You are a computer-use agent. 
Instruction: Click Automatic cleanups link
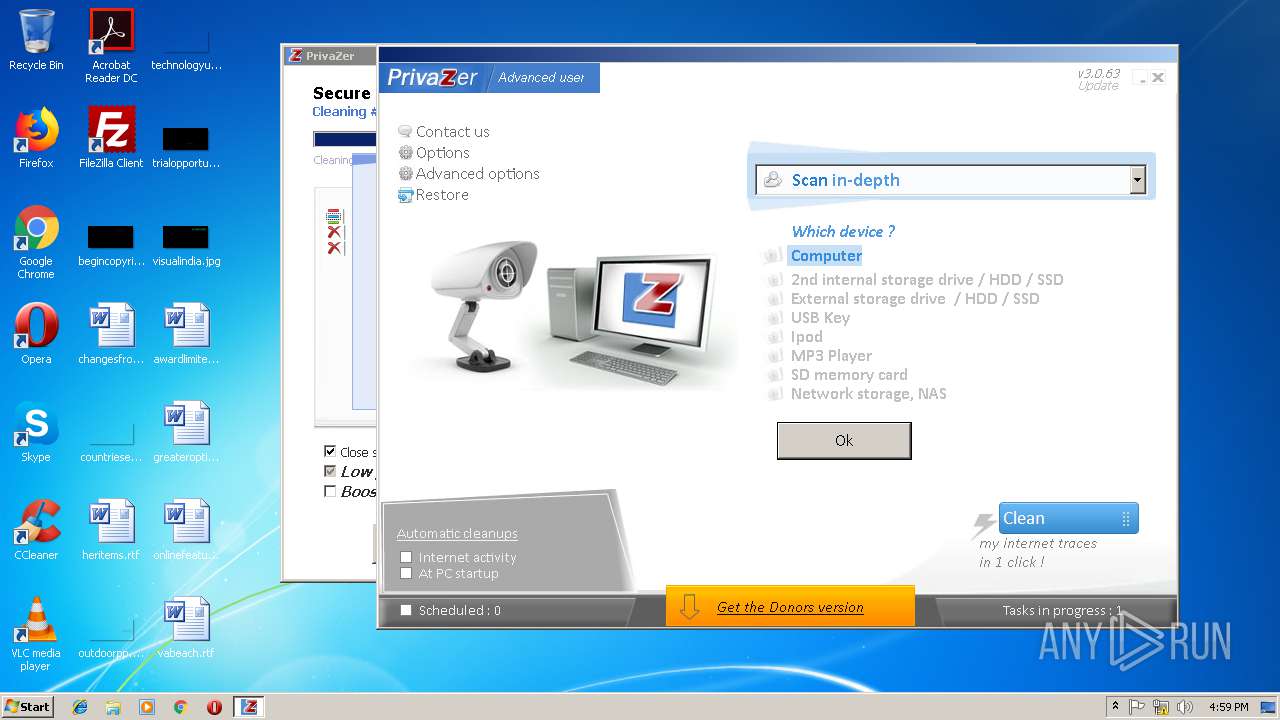[x=457, y=533]
